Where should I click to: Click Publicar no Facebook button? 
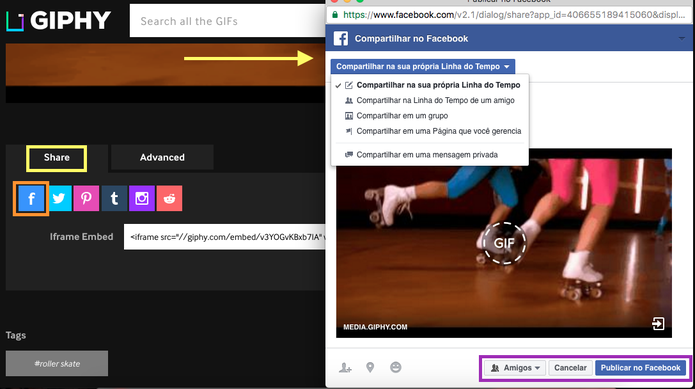640,368
